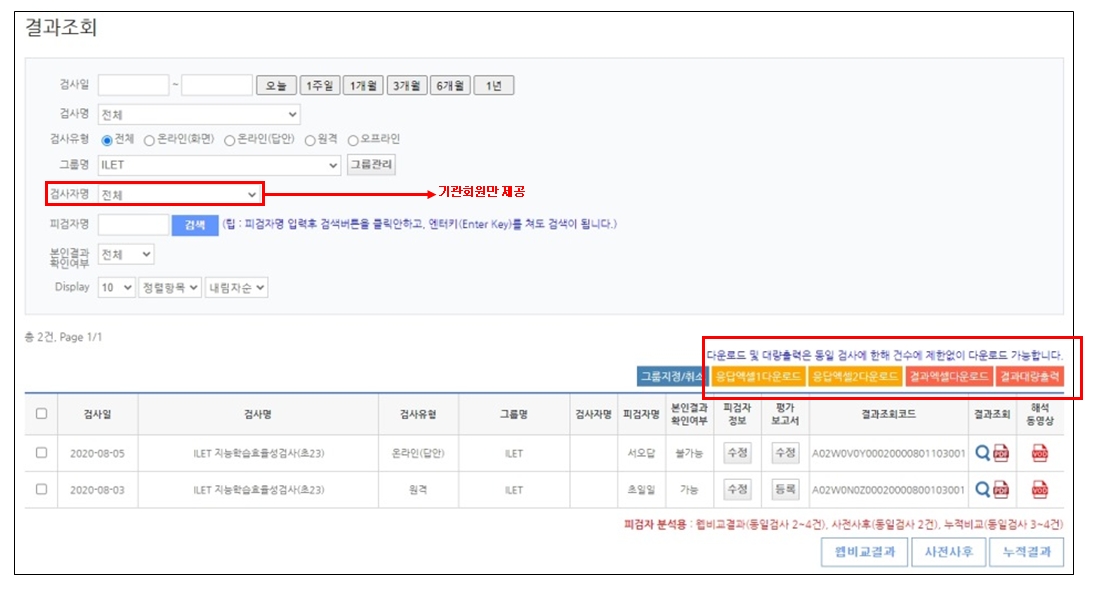This screenshot has width=1095, height=589.
Task: Set the date range with the 1개월 button
Action: click(362, 86)
